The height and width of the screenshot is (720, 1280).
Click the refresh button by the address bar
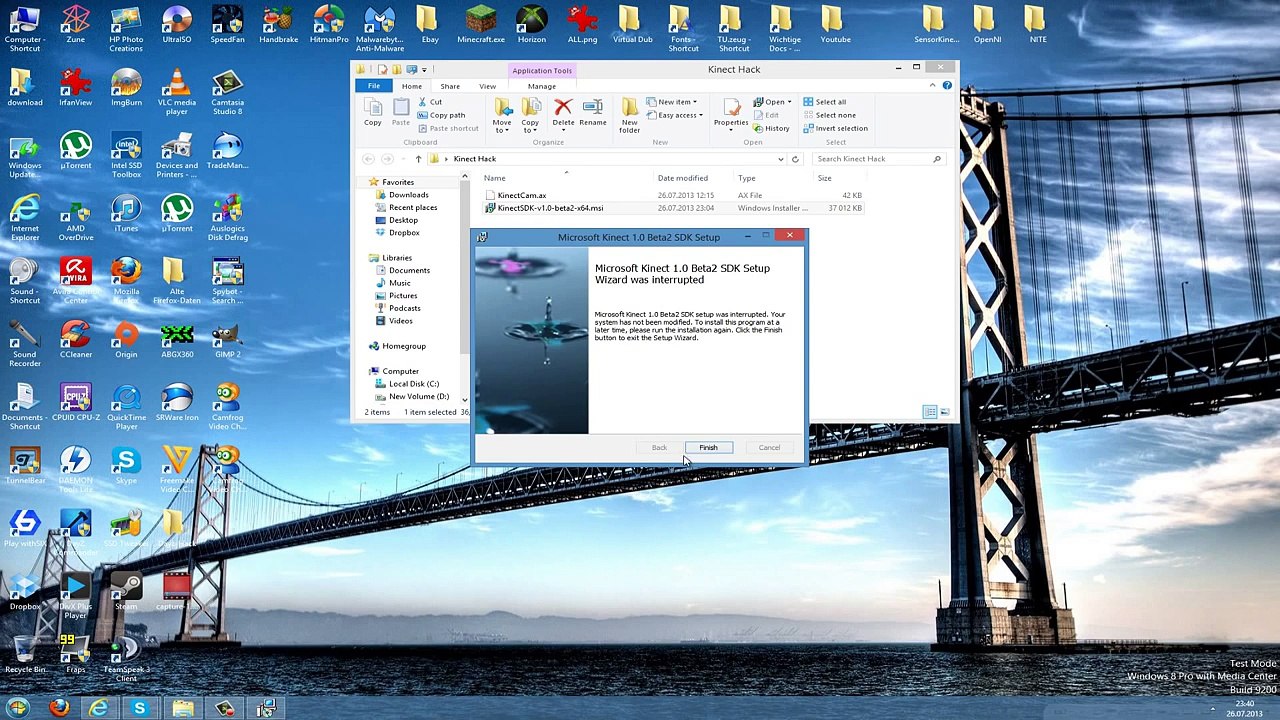coord(795,159)
